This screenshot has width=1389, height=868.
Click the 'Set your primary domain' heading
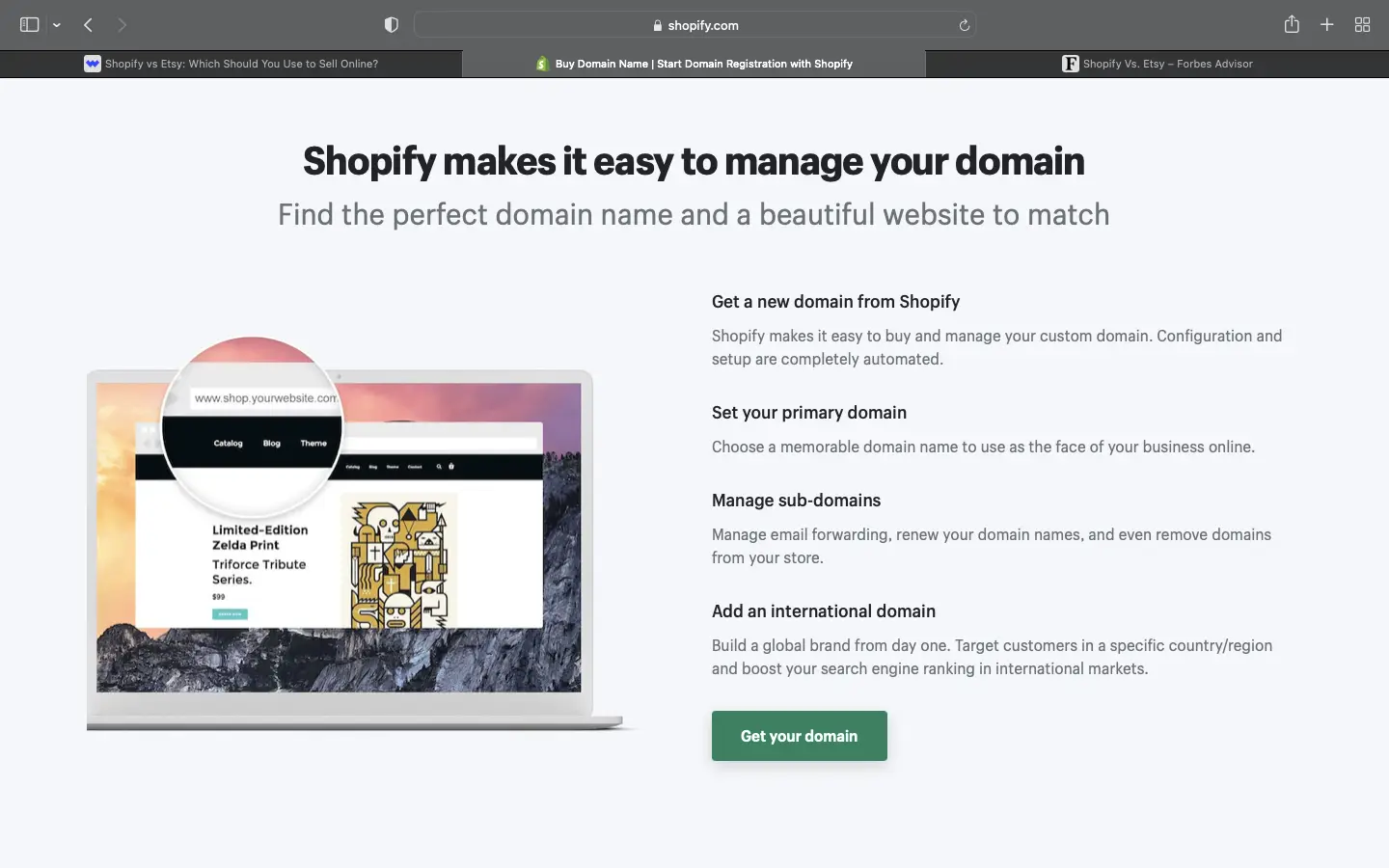tap(809, 413)
